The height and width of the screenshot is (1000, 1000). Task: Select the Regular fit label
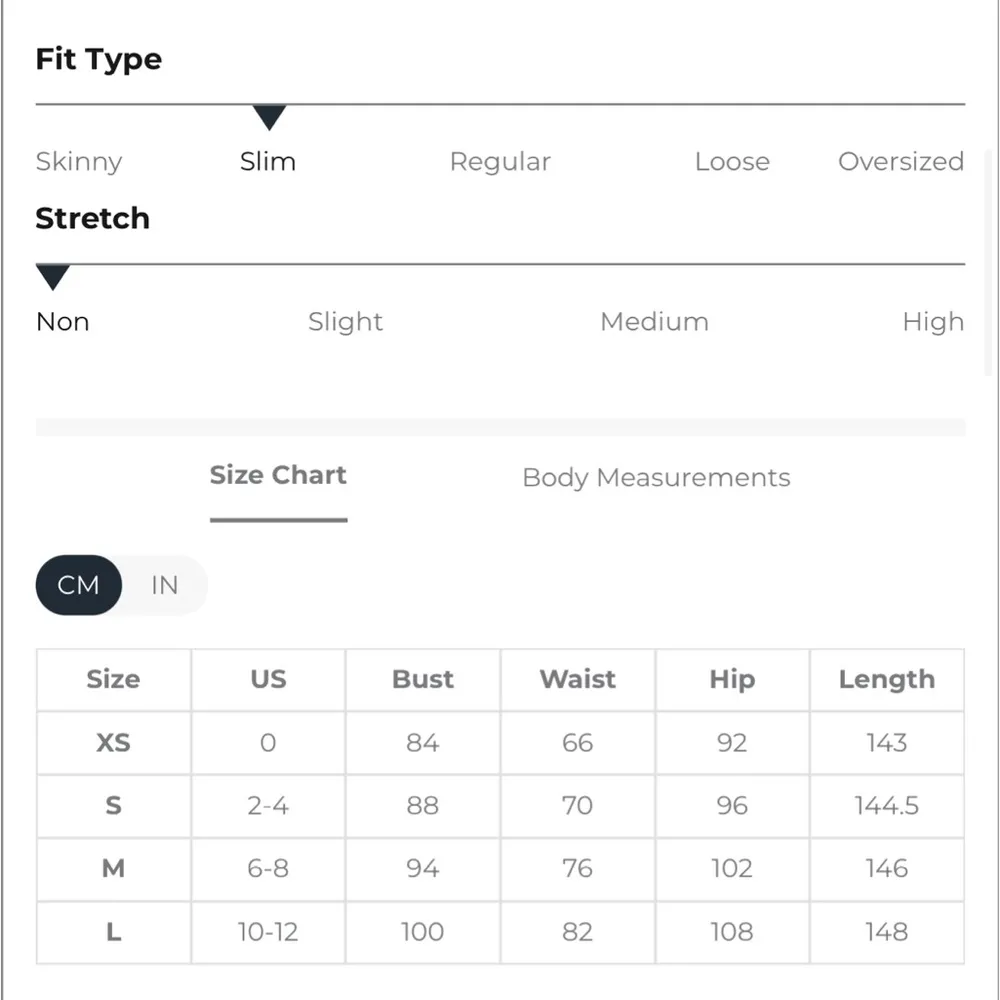[x=500, y=162]
